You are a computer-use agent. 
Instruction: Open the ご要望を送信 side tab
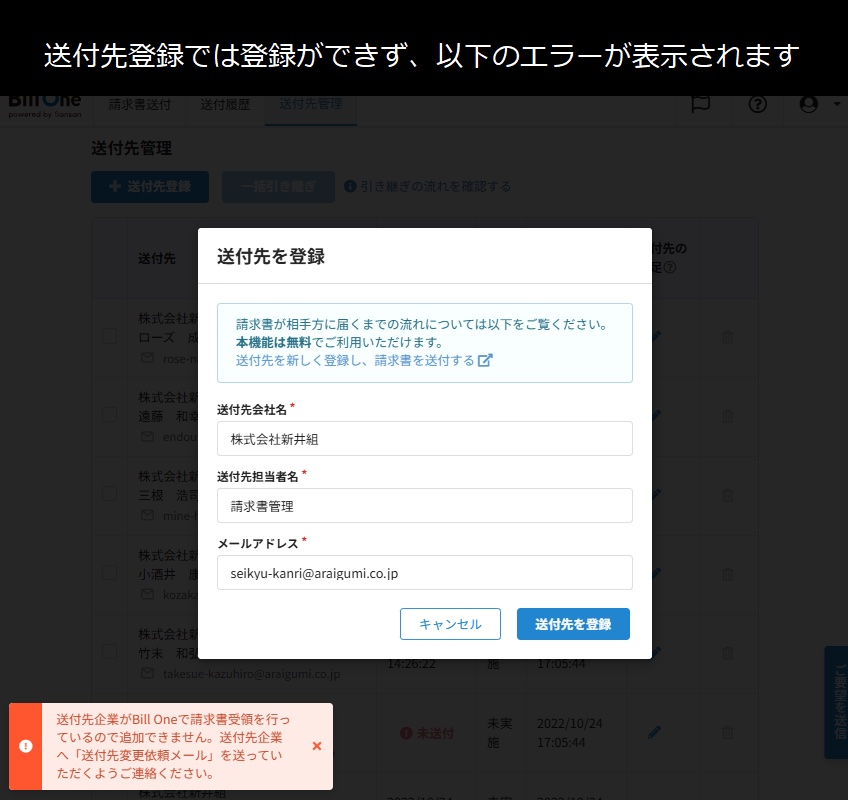tap(836, 702)
